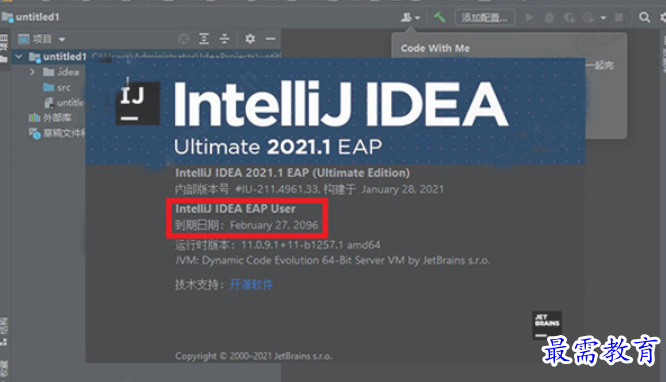This screenshot has width=666, height=382.
Task: Select the 草稿文件 scratches node
Action: click(57, 133)
